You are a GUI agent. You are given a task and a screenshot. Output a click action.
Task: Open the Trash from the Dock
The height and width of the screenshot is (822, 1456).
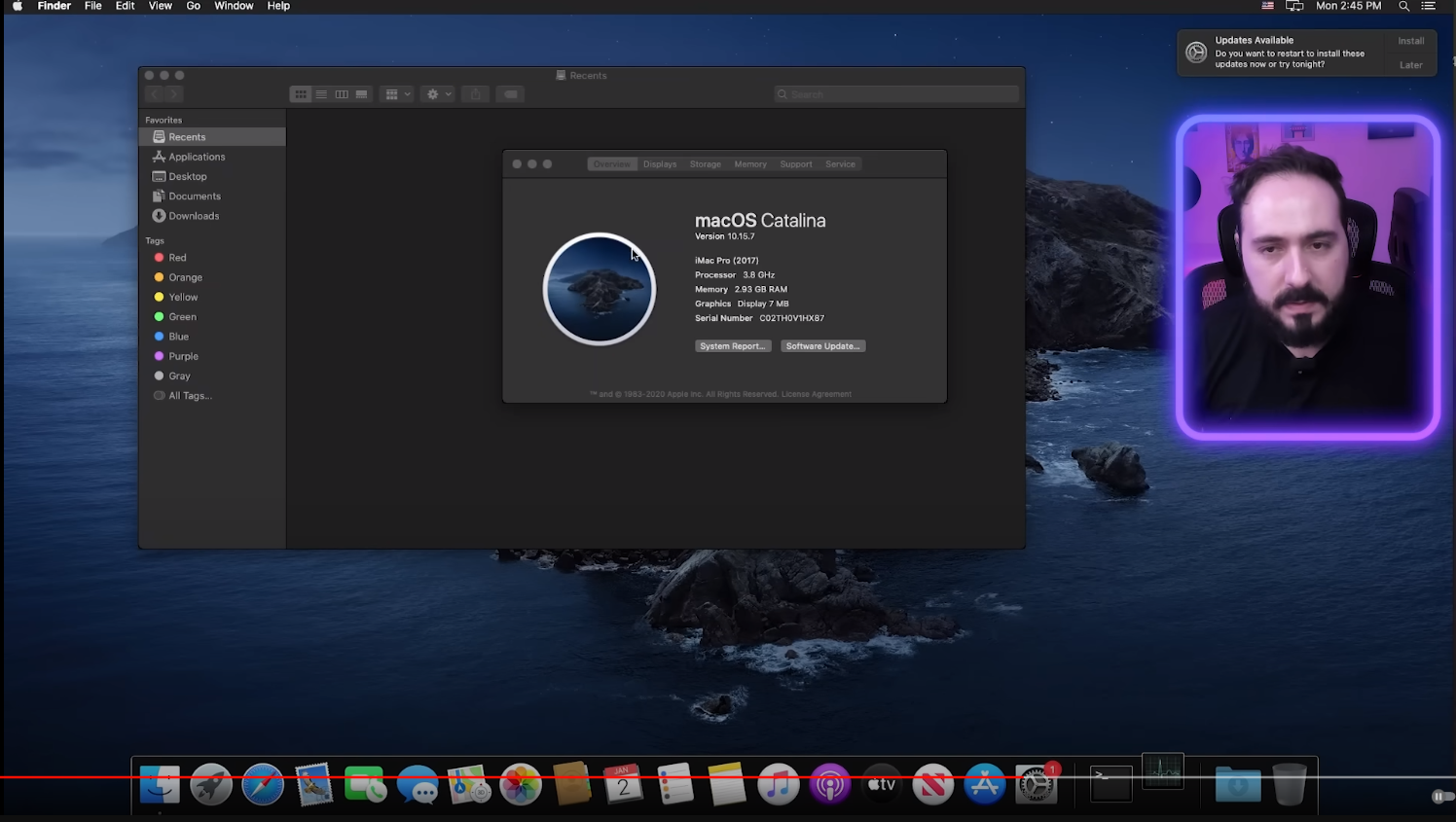(1290, 784)
